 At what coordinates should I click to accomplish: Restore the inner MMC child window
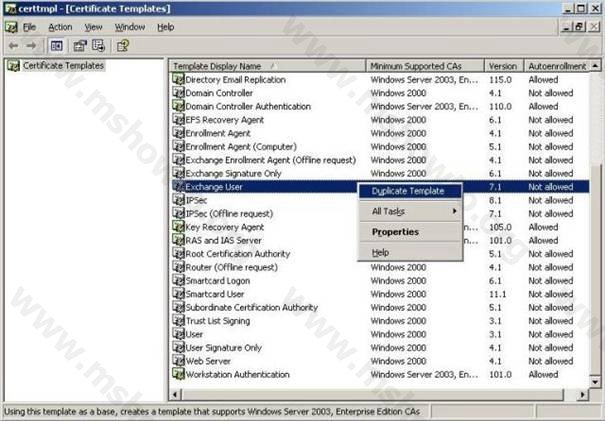pos(580,26)
